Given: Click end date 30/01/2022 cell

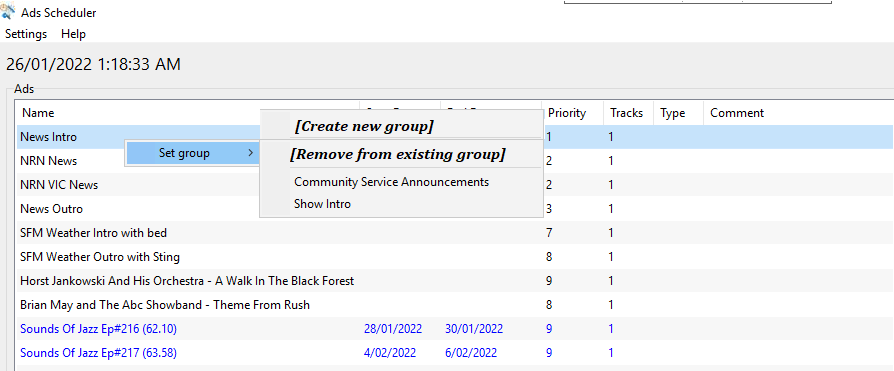Looking at the screenshot, I should 474,329.
